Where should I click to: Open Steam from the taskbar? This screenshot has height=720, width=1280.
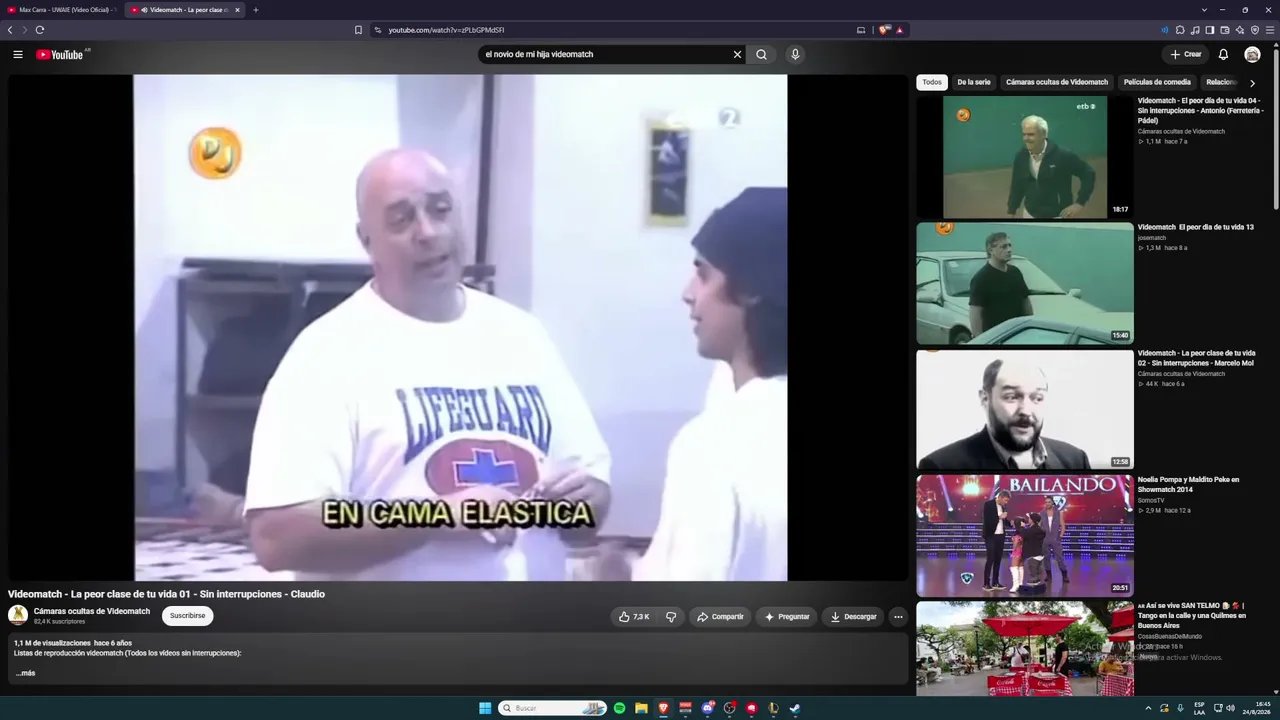[795, 708]
